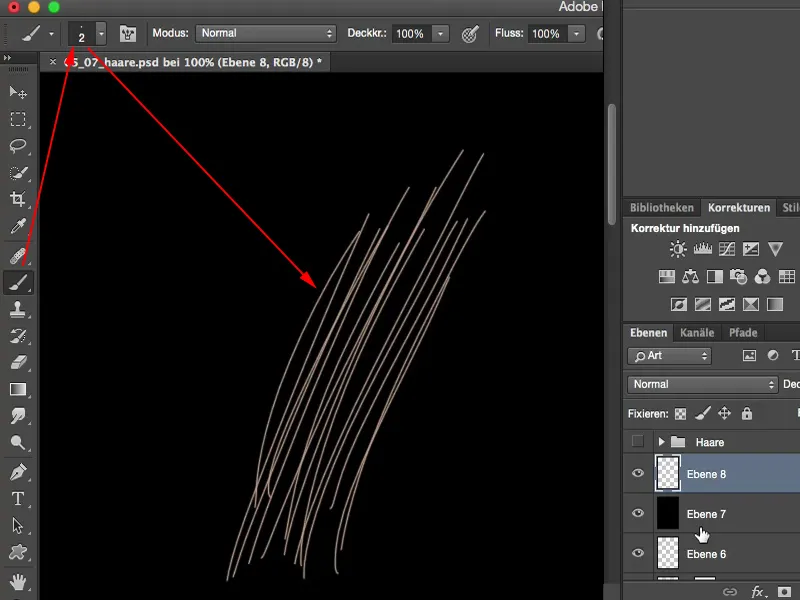Open the Fluss flow dropdown arrow

[x=576, y=34]
